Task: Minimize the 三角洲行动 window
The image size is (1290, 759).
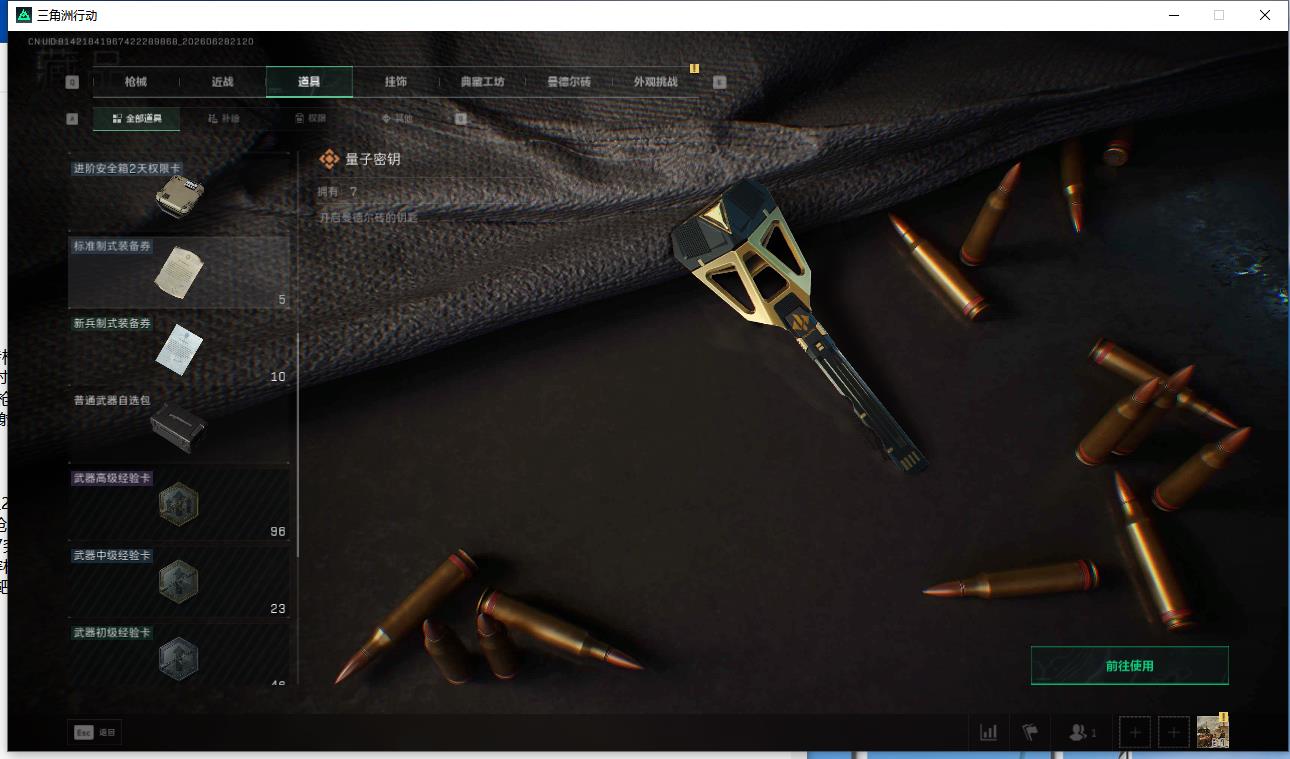Action: [x=1174, y=15]
